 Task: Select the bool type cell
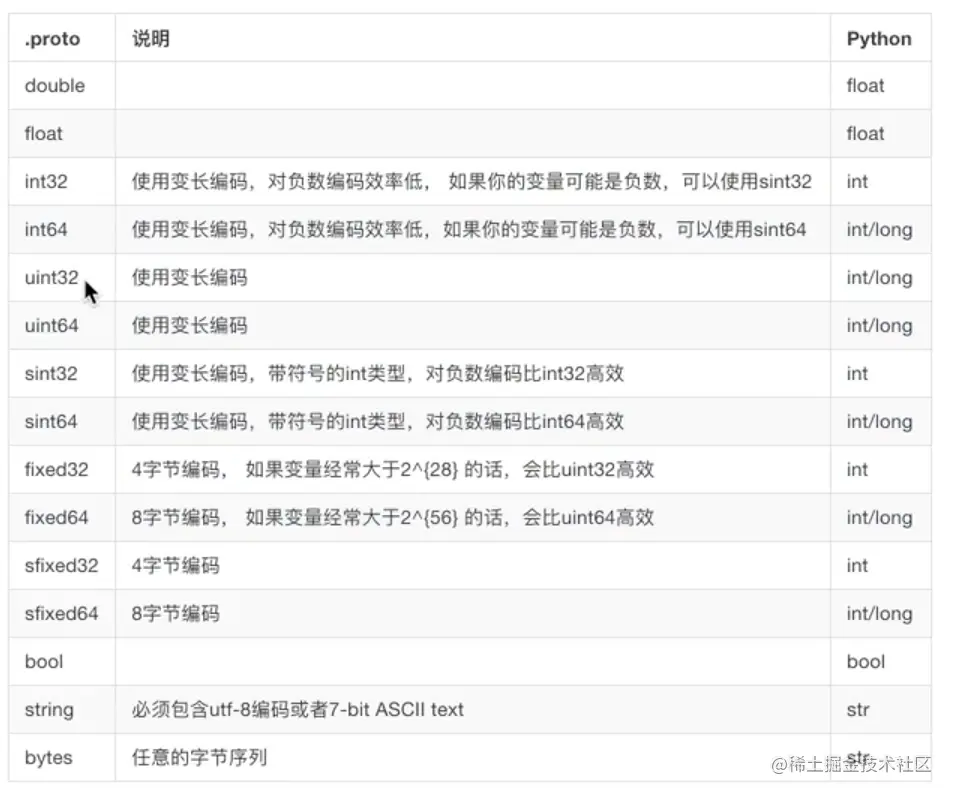click(44, 661)
